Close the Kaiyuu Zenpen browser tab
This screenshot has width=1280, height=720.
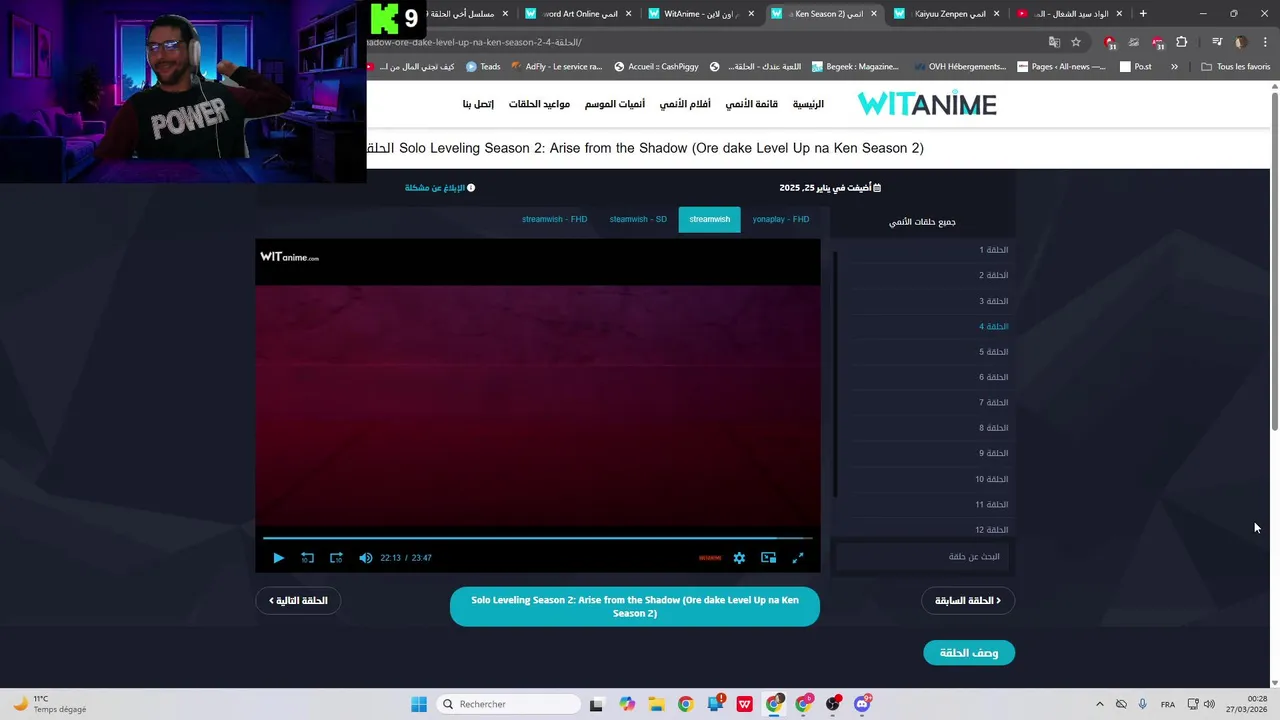click(x=998, y=14)
